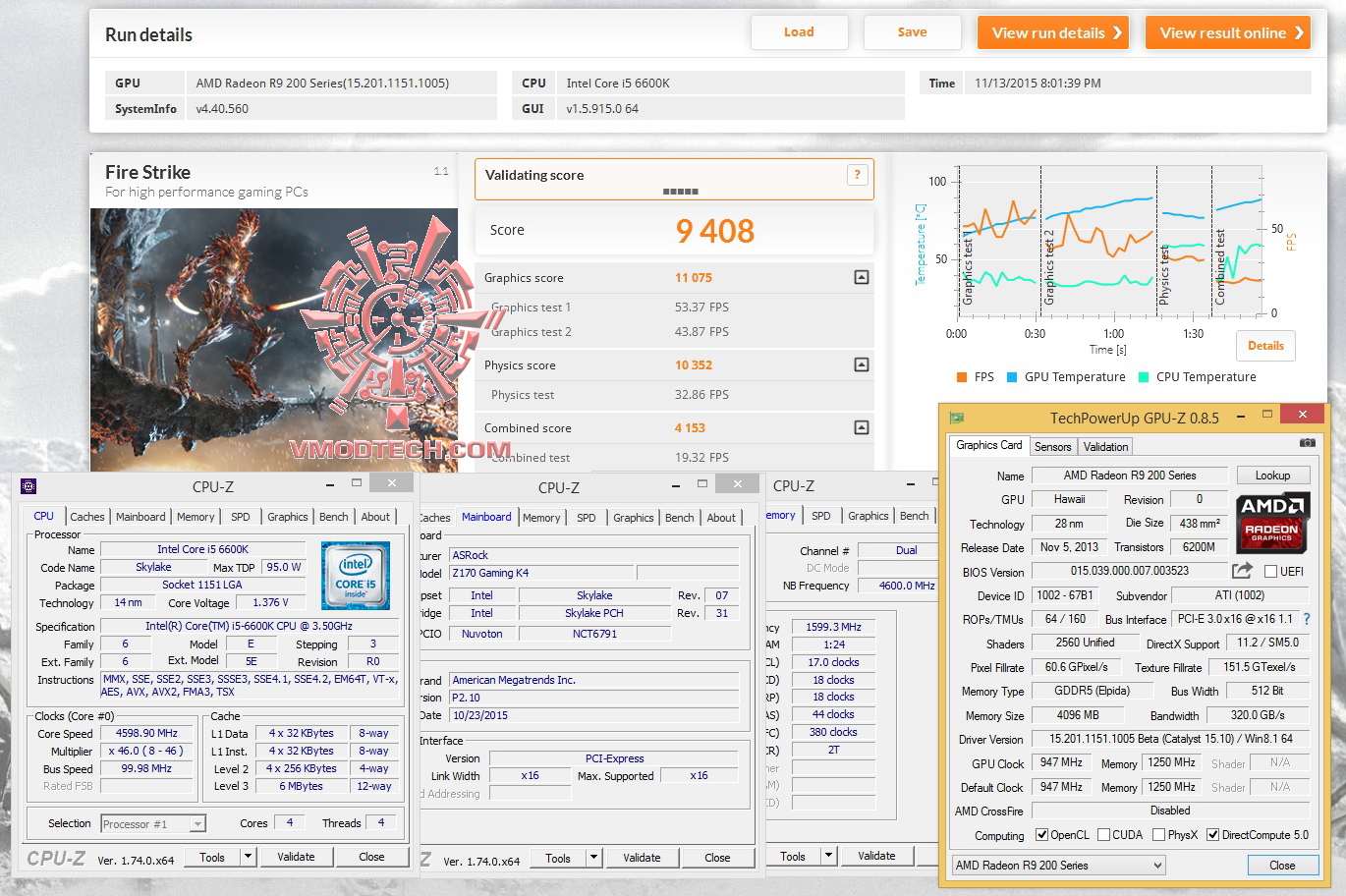
Task: Open View result online
Action: (x=1229, y=32)
